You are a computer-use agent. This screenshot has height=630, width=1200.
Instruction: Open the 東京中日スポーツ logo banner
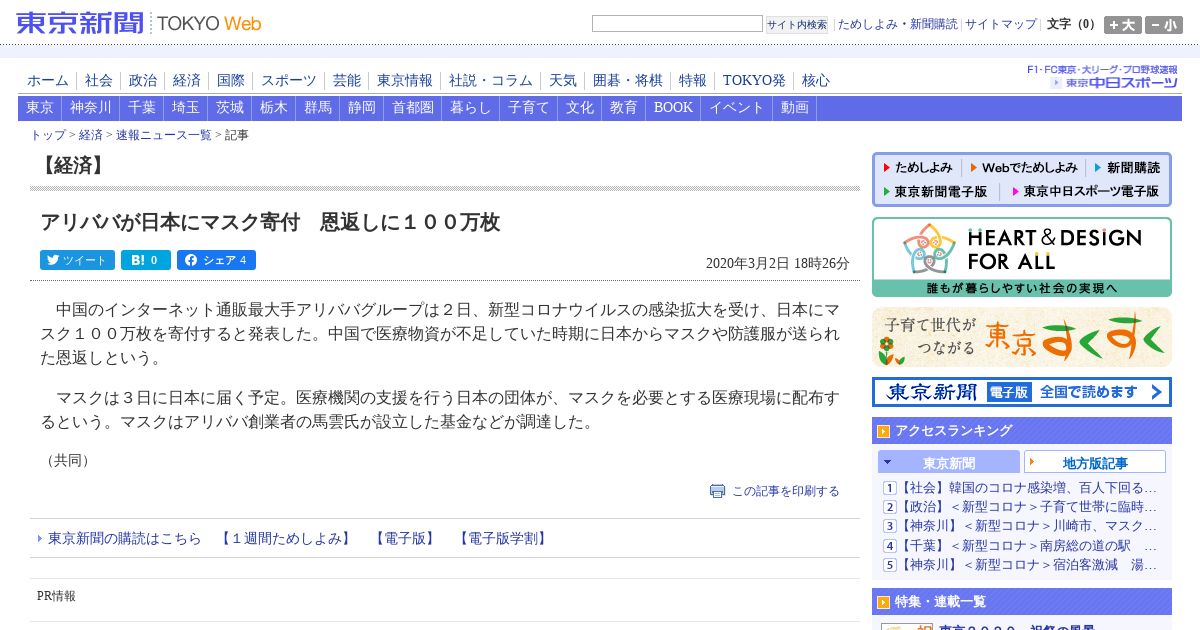[1103, 77]
